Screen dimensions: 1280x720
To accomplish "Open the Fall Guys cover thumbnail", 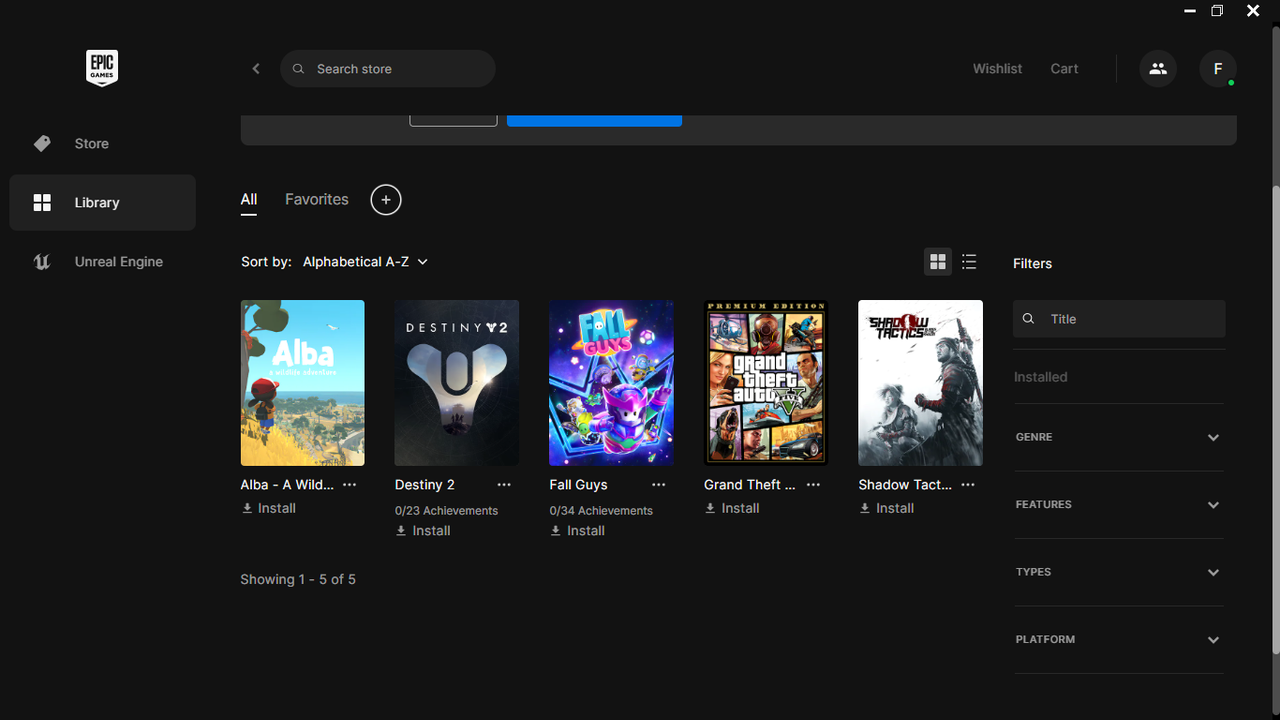I will point(611,383).
